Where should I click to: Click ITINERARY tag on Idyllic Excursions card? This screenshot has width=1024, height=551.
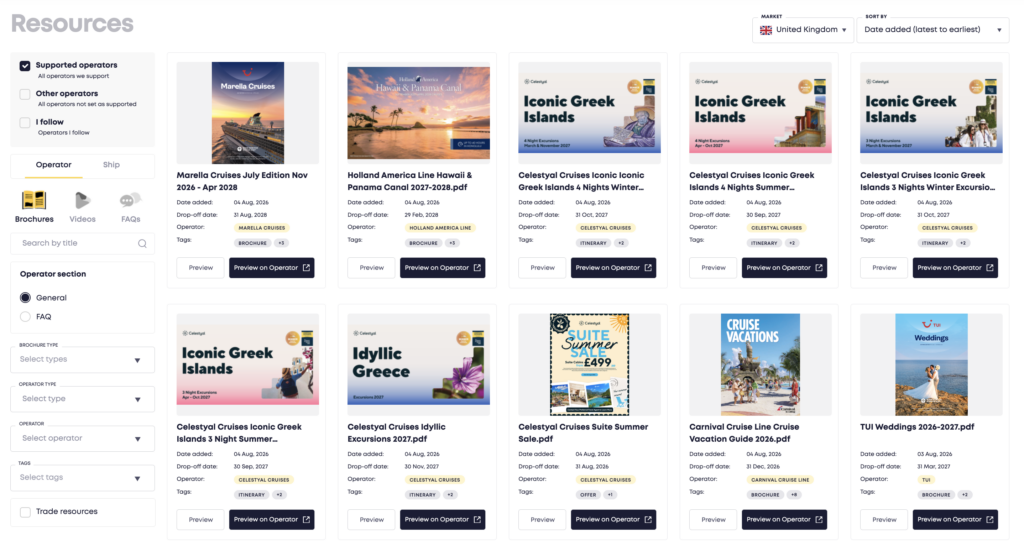point(423,495)
